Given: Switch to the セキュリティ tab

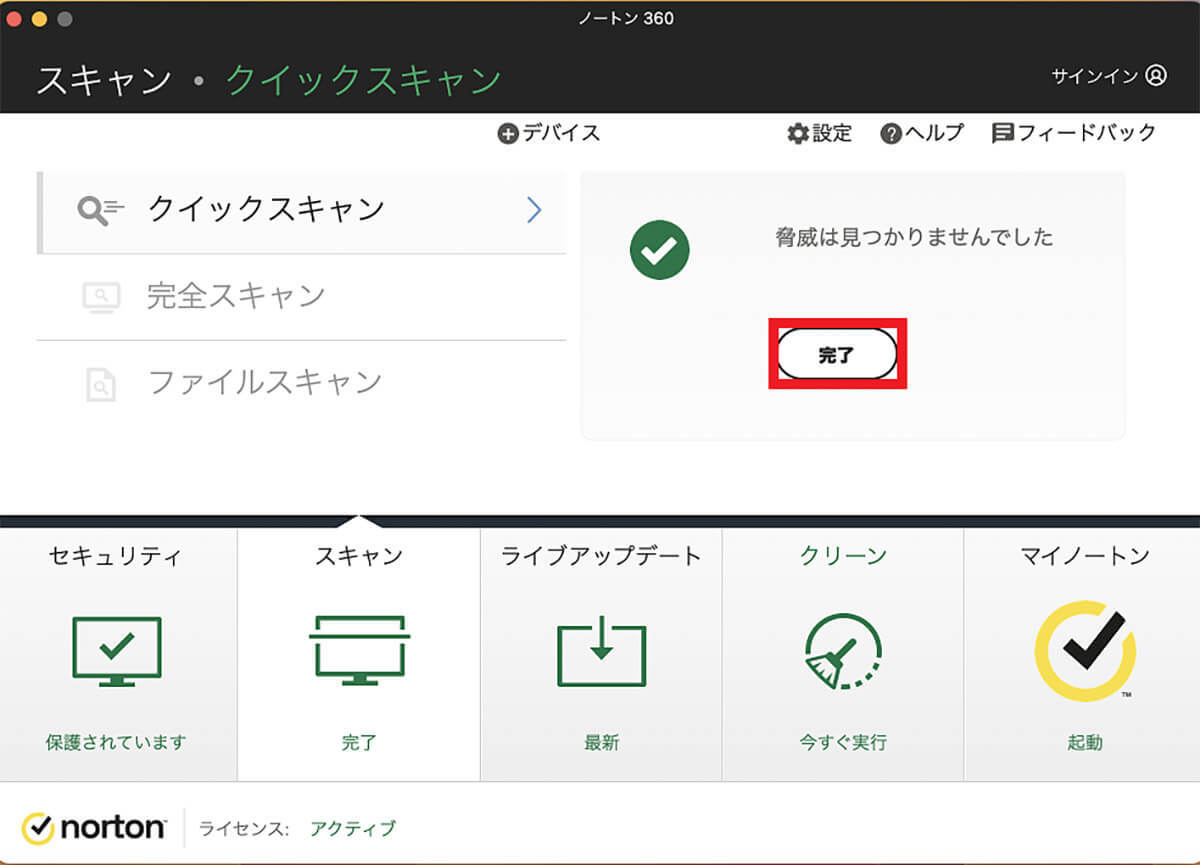Looking at the screenshot, I should pos(118,655).
